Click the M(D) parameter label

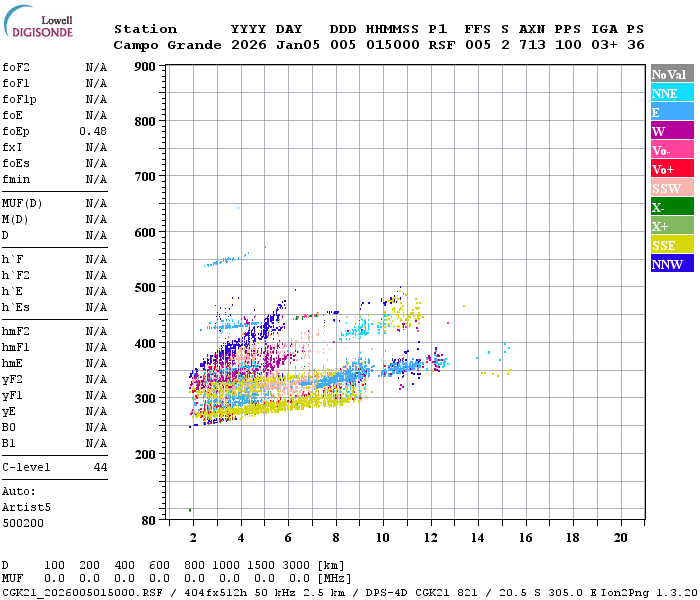[15, 220]
